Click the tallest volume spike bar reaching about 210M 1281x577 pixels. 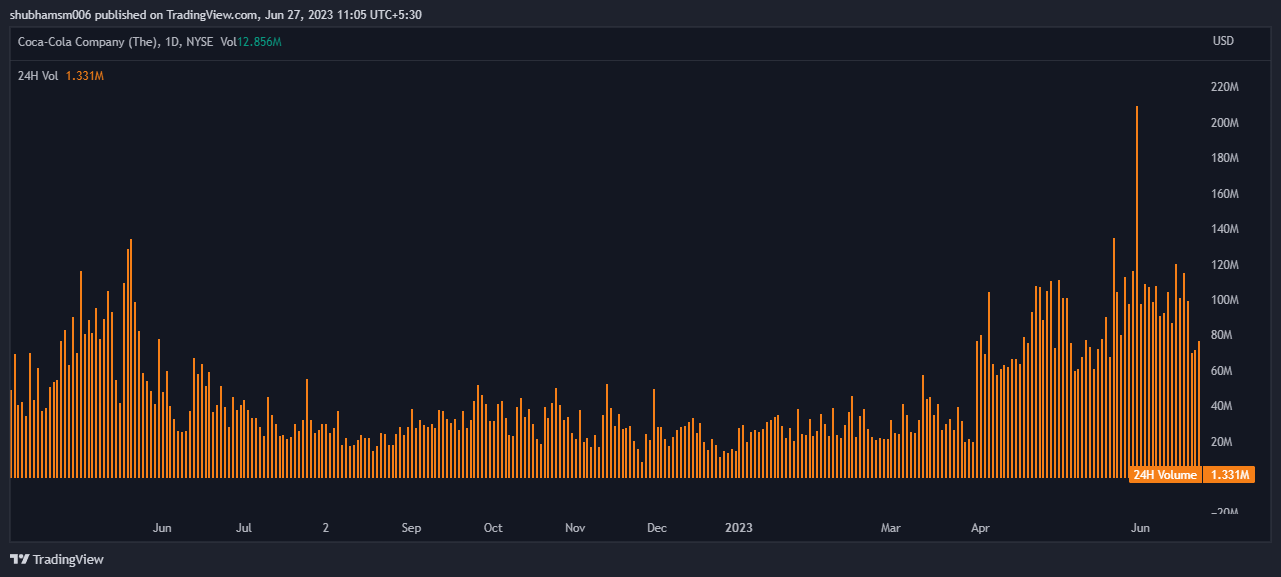1137,291
